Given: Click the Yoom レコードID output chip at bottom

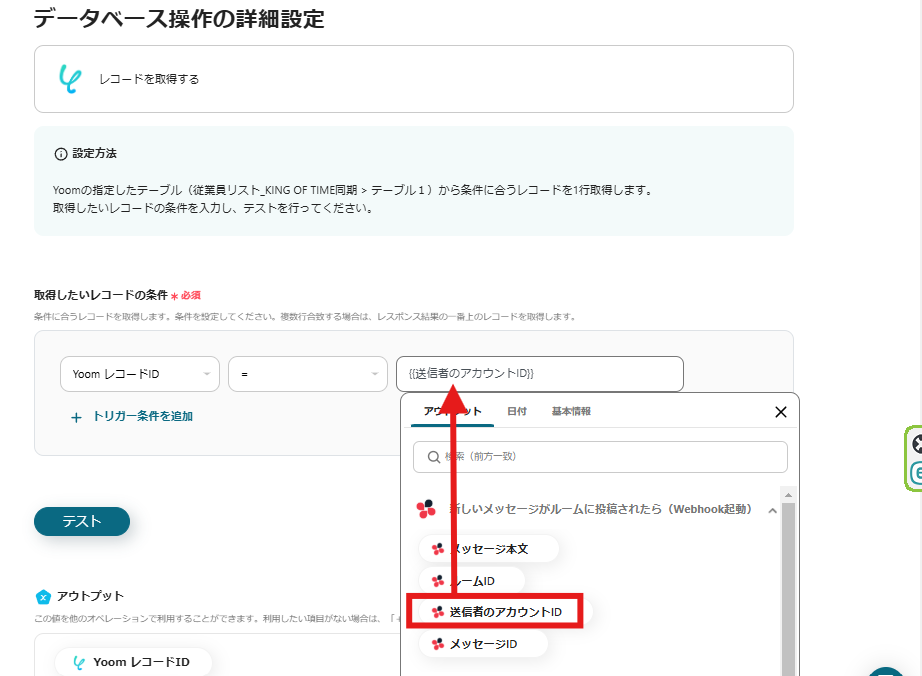Looking at the screenshot, I should pos(133,662).
